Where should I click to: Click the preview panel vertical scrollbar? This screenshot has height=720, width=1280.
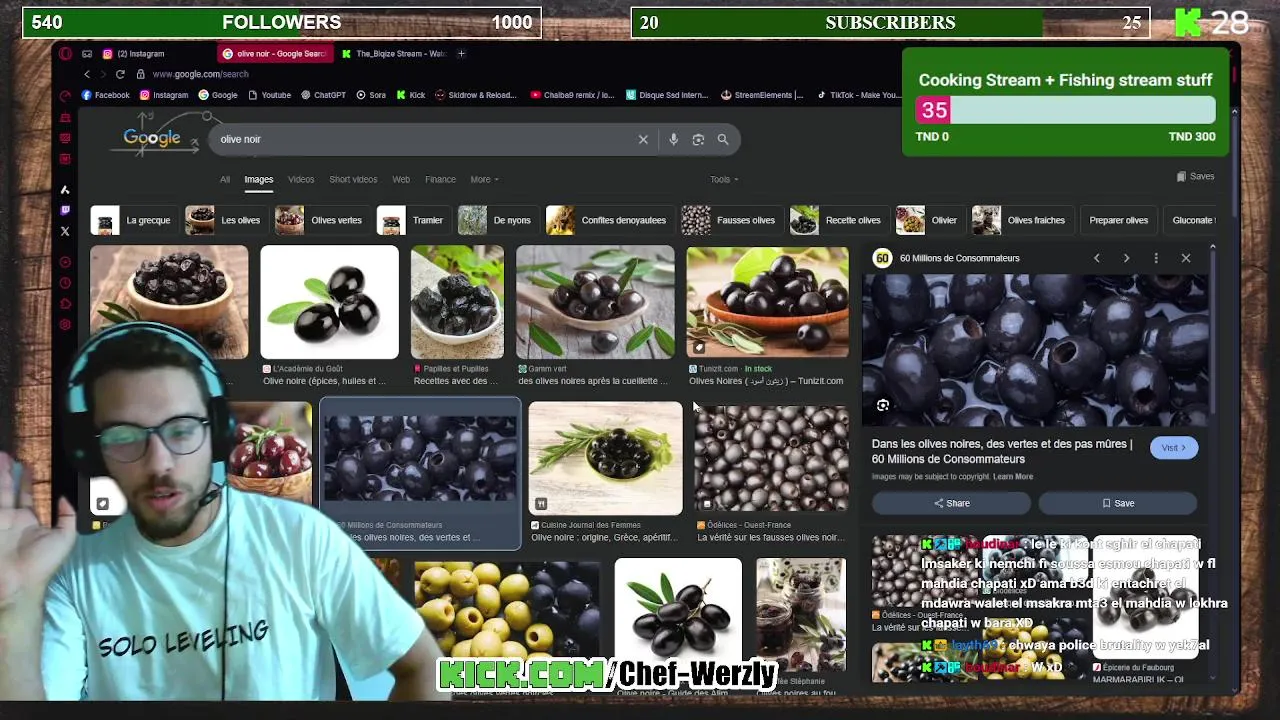1213,330
